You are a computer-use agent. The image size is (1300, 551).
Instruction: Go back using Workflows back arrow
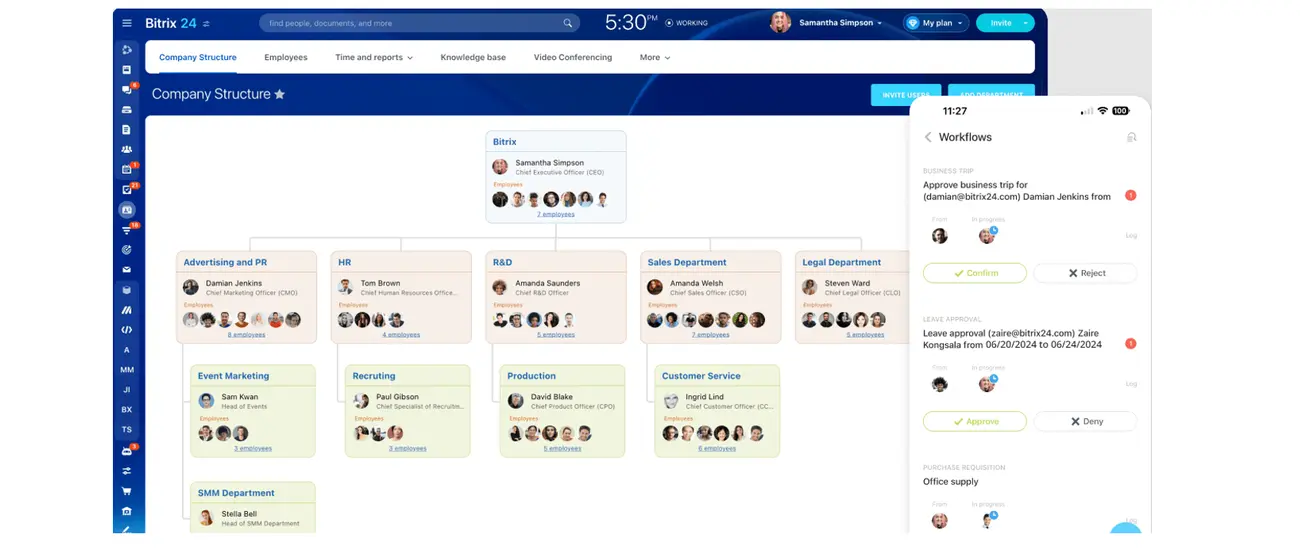tap(927, 137)
